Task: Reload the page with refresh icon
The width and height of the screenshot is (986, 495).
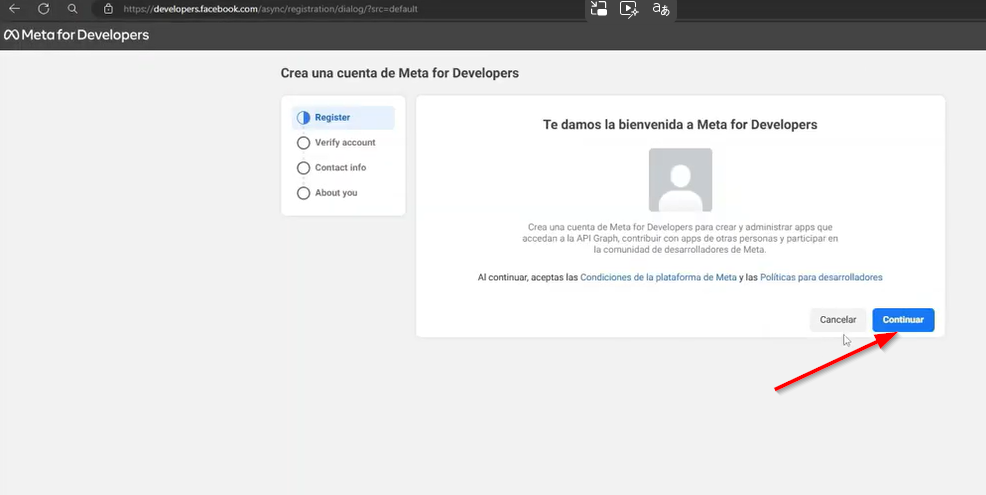Action: click(x=43, y=9)
